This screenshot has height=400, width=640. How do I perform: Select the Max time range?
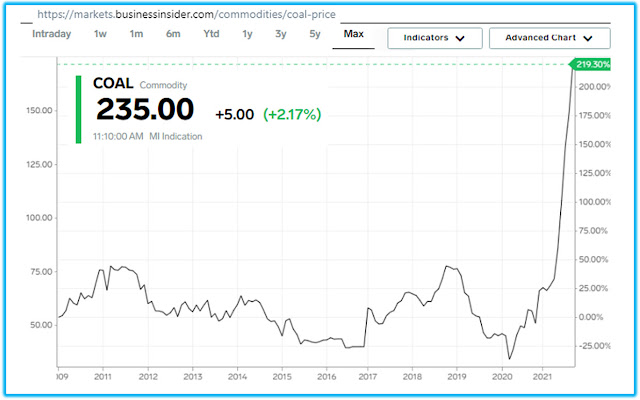(x=353, y=34)
